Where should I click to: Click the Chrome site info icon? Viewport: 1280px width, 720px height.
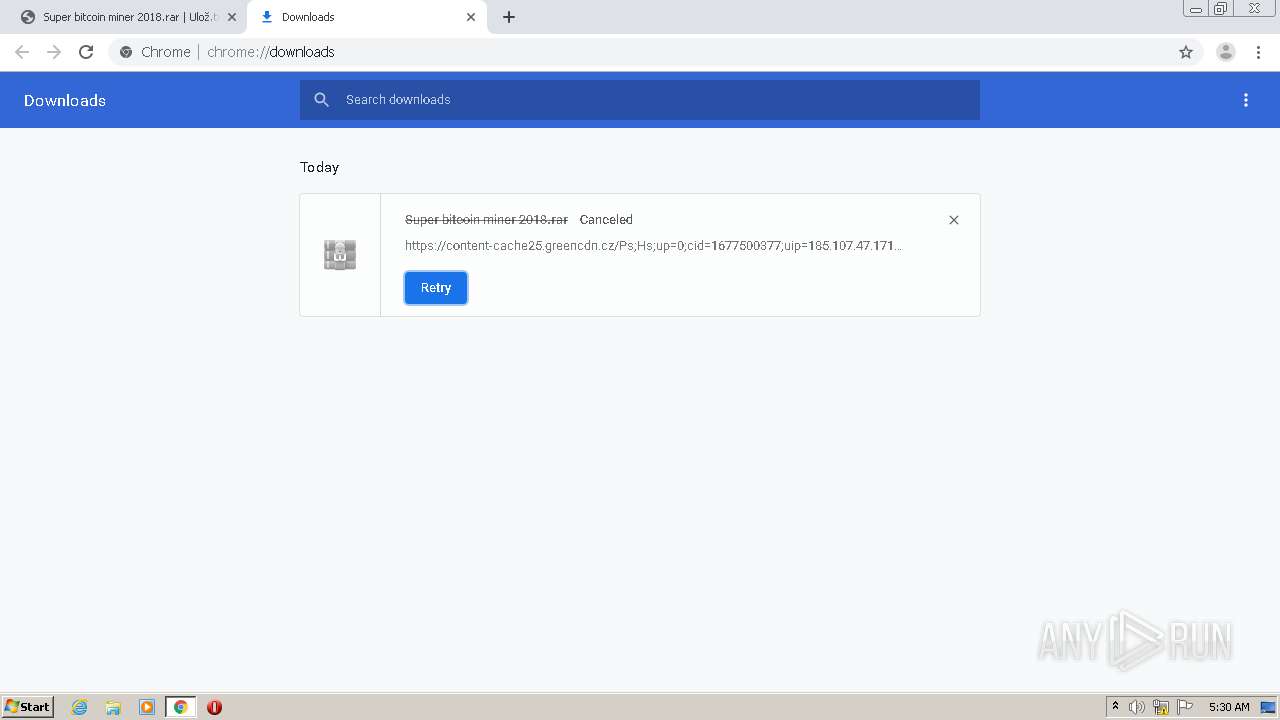pos(126,52)
